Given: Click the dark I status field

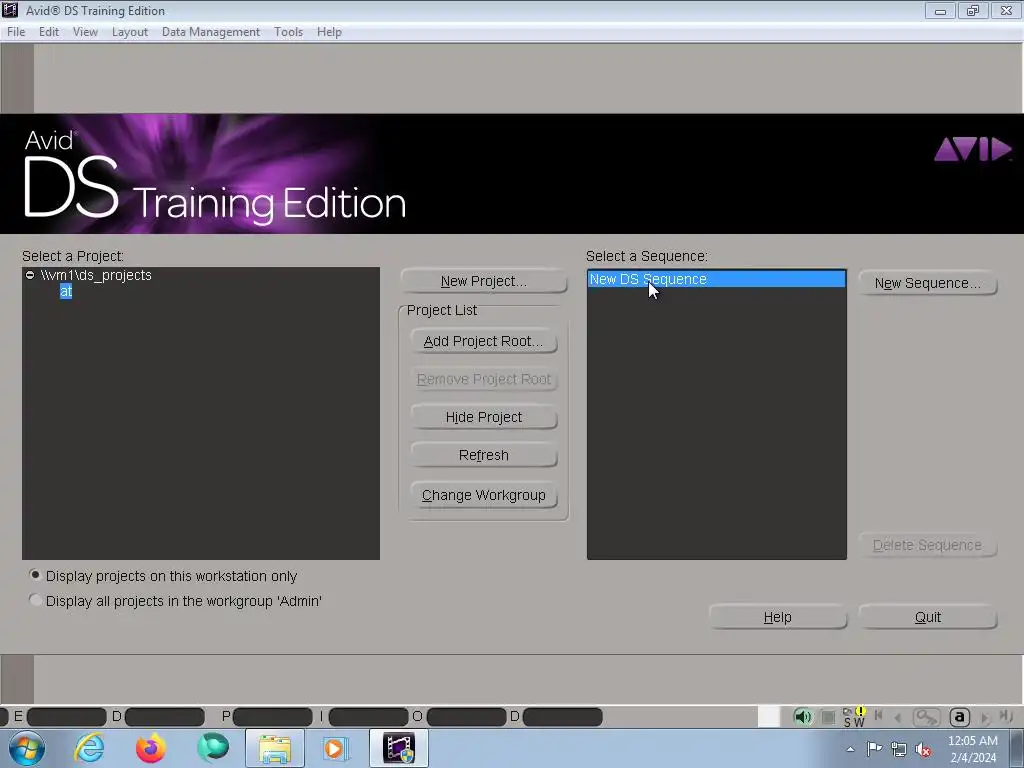Looking at the screenshot, I should [368, 717].
